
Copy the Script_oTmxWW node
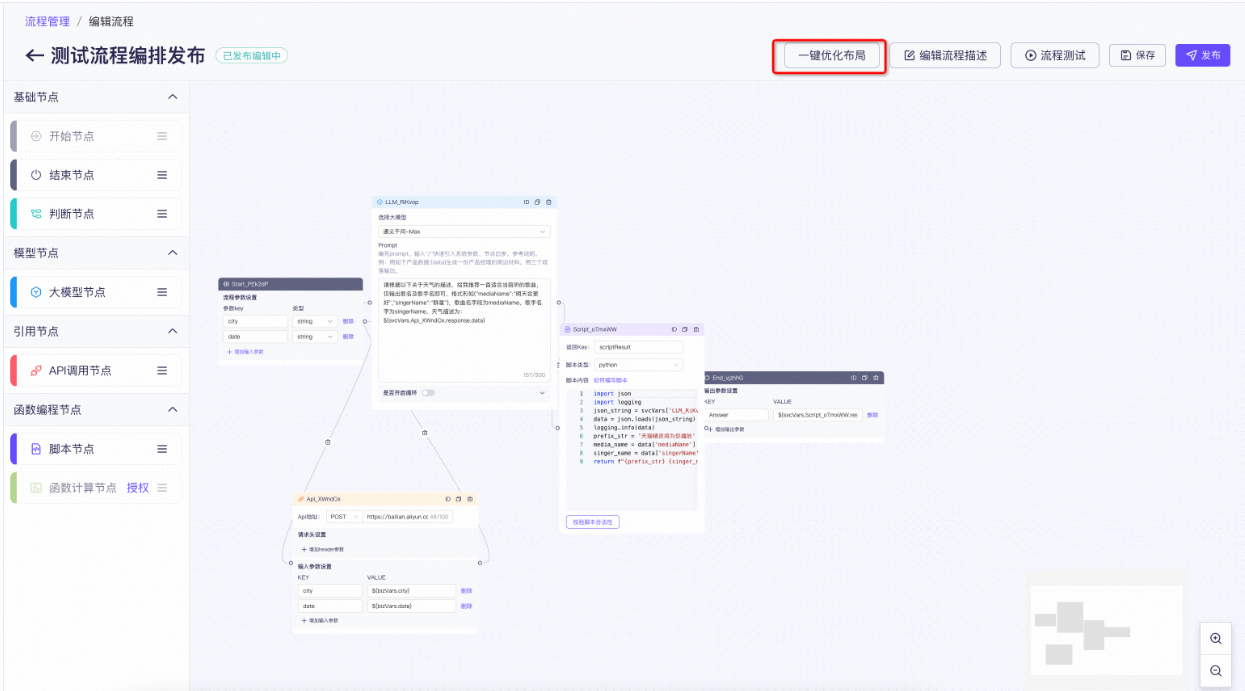[x=685, y=329]
